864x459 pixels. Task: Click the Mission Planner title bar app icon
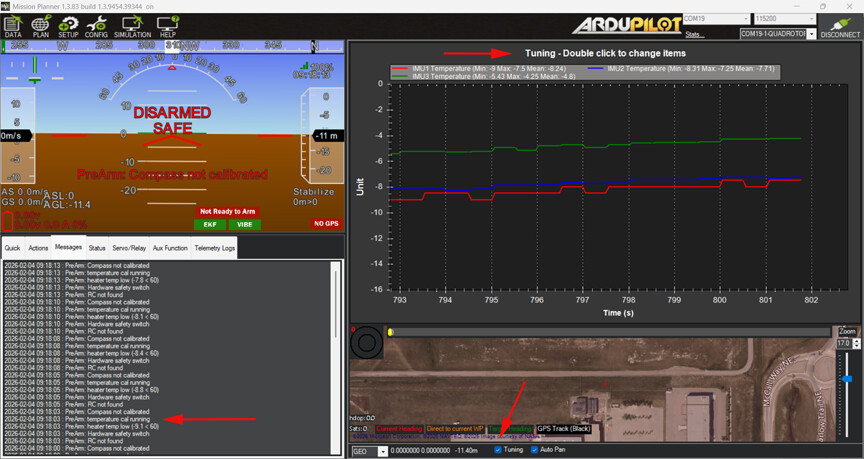pos(6,6)
